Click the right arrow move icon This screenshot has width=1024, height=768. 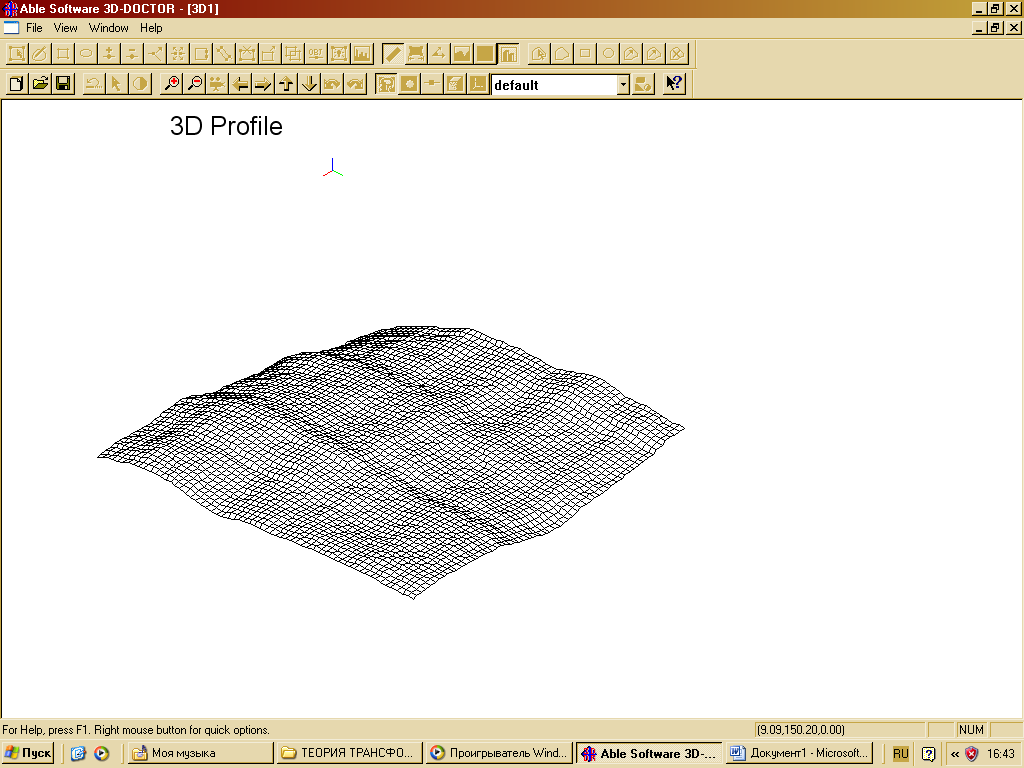coord(263,84)
